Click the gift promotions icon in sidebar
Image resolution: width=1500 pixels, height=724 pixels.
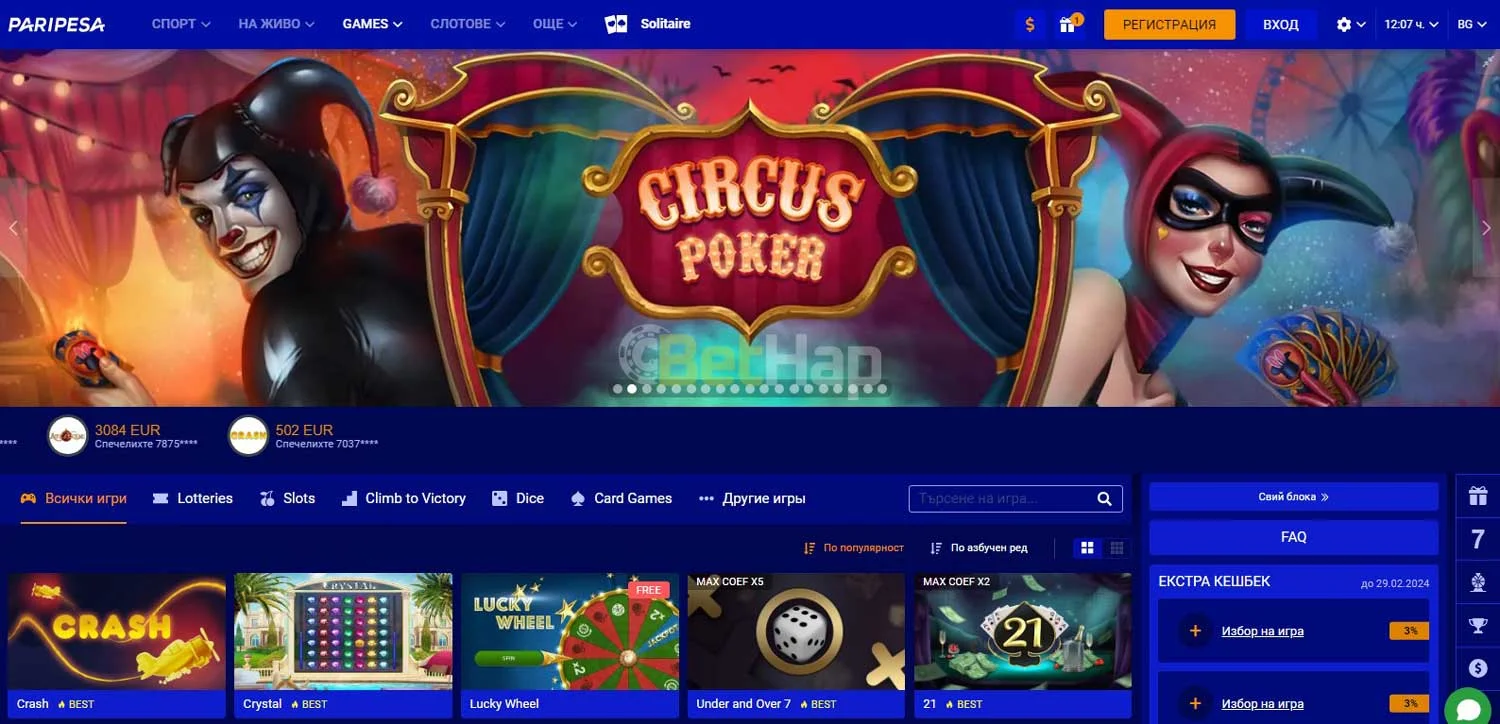click(1477, 495)
